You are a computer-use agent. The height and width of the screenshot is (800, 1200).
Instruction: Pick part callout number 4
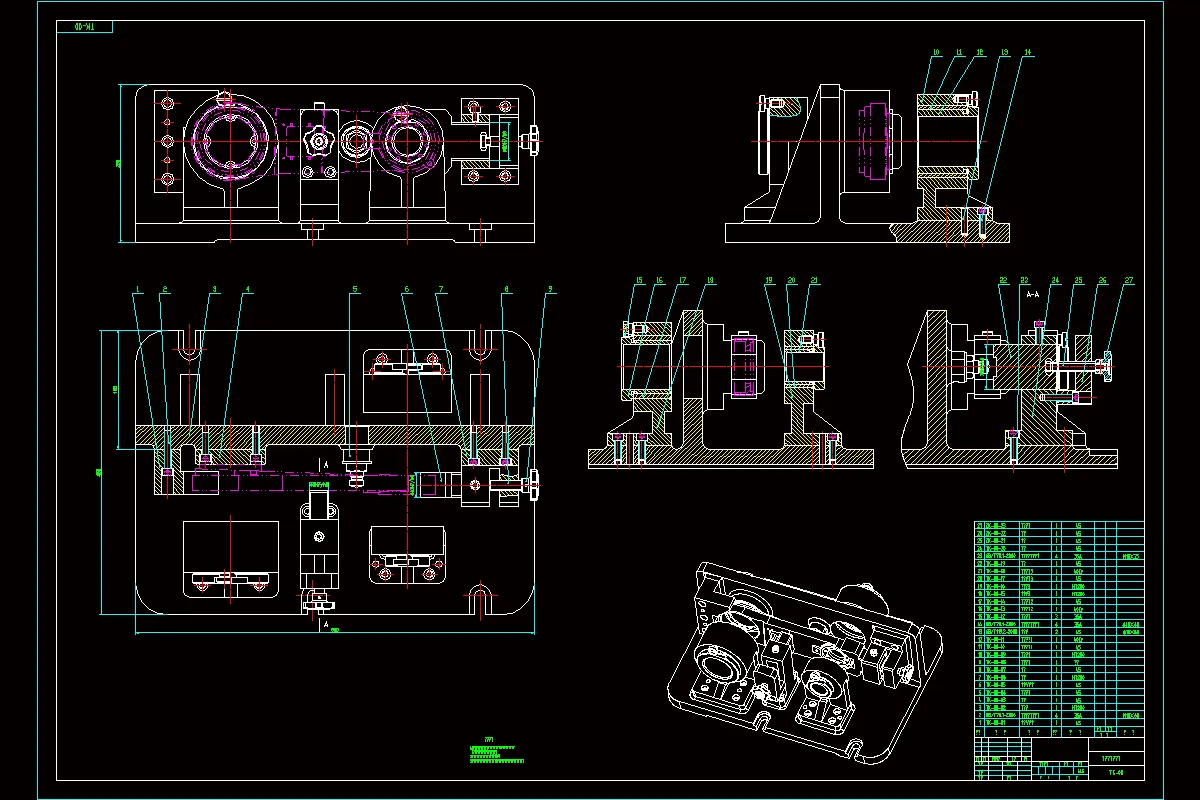click(x=248, y=290)
